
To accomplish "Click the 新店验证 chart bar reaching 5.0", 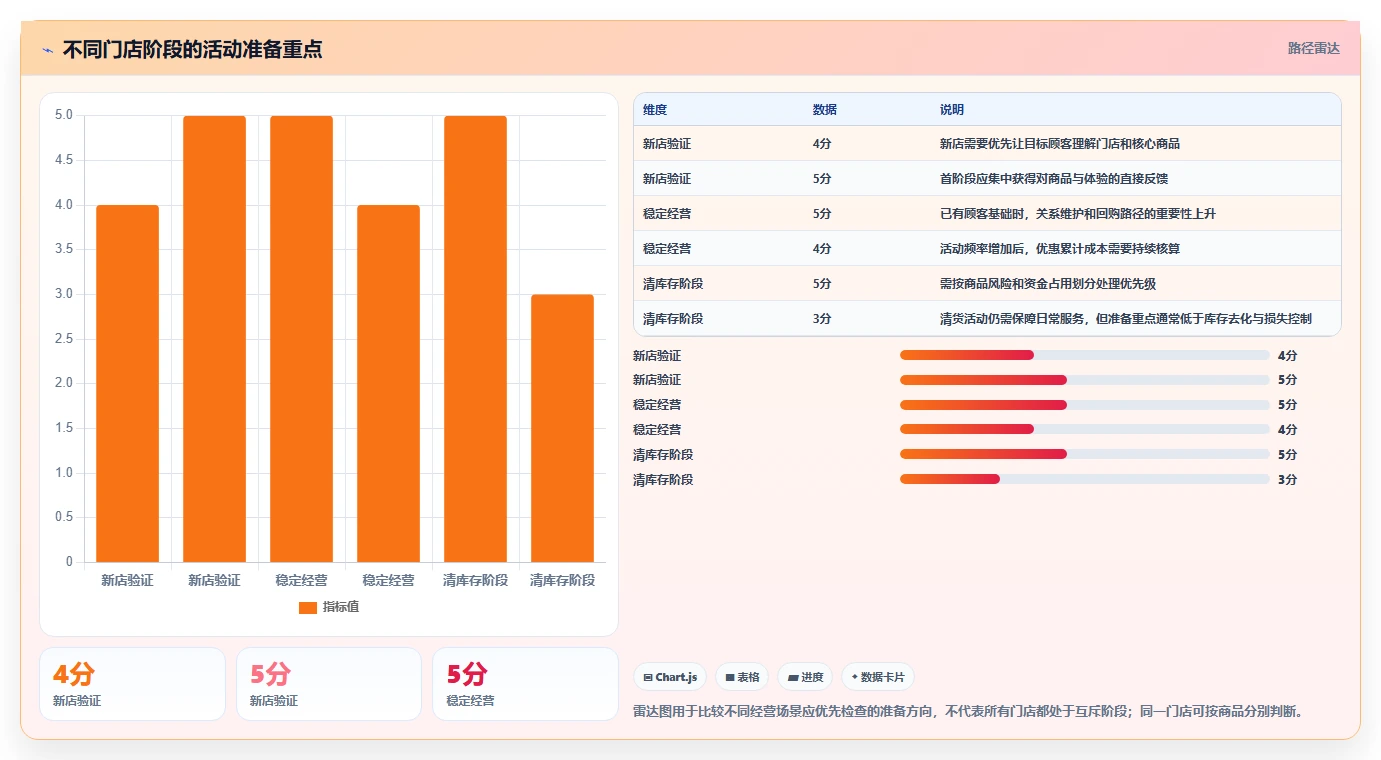I will [x=215, y=339].
